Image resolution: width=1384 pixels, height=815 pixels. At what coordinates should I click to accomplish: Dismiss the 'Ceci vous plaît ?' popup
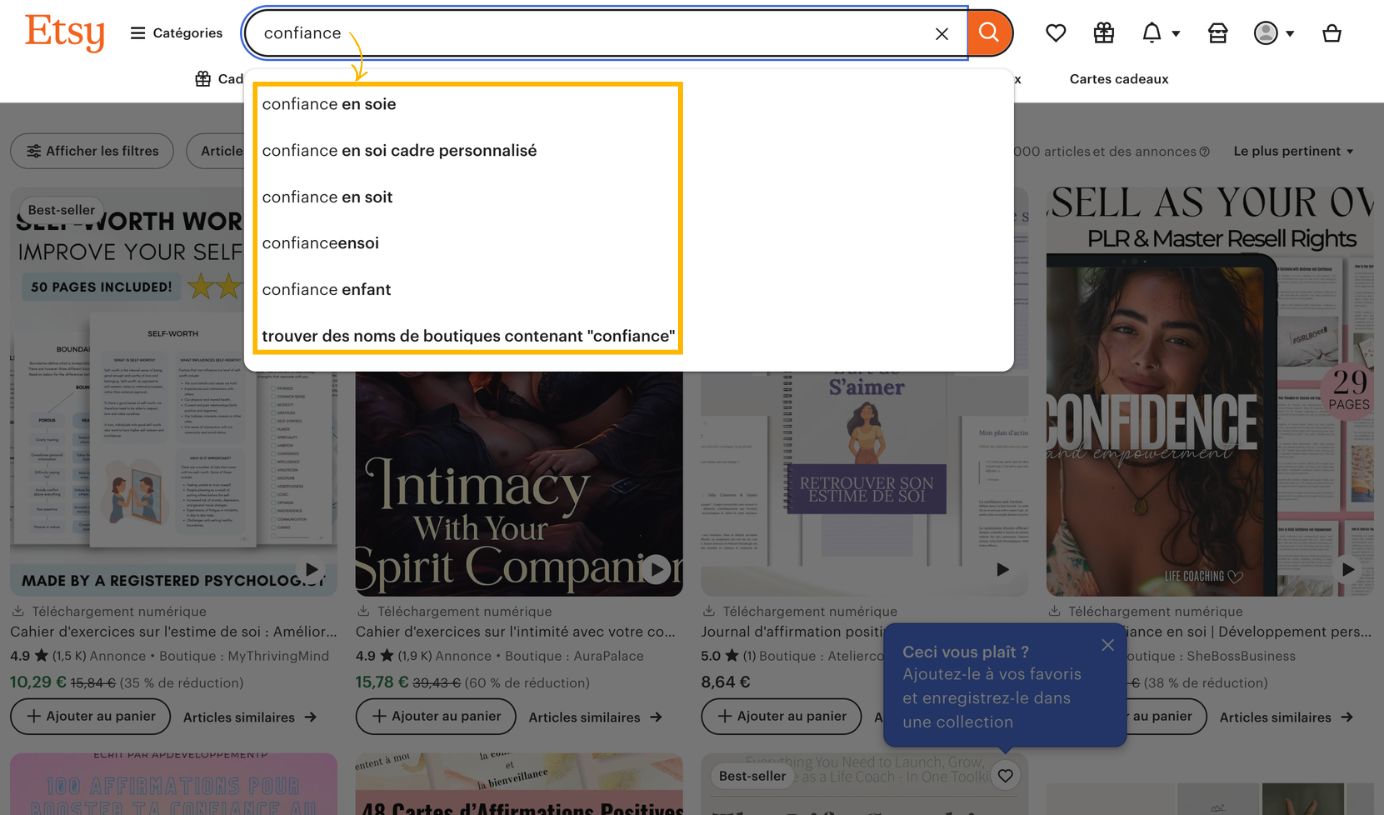[x=1107, y=645]
